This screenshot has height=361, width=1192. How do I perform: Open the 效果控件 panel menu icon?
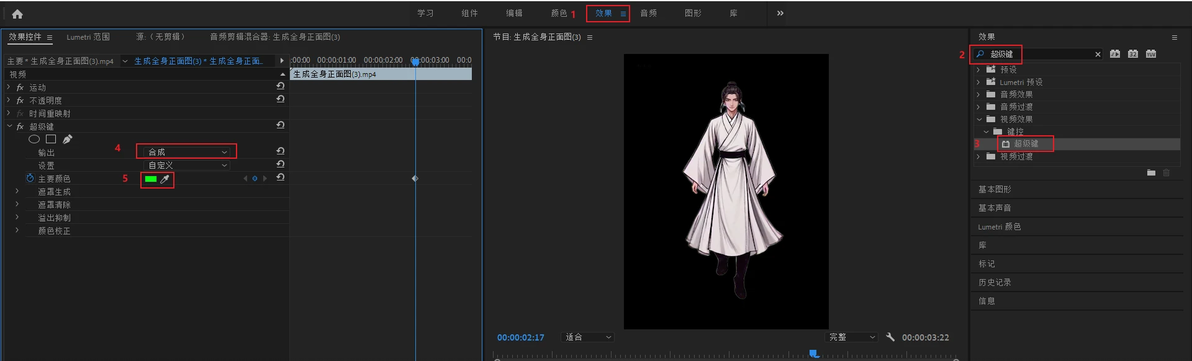point(49,36)
